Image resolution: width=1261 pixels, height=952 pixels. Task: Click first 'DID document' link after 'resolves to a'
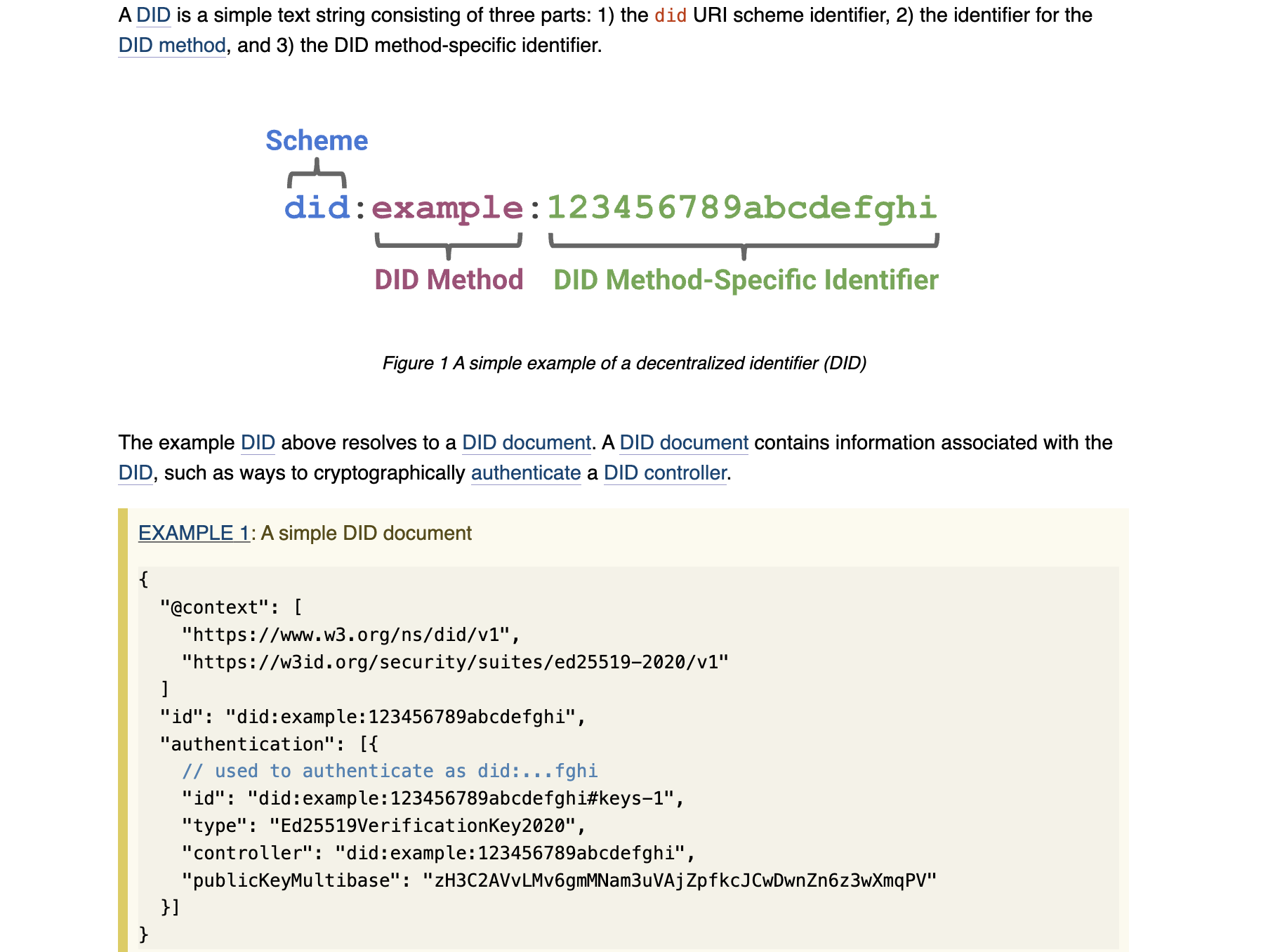coord(527,443)
